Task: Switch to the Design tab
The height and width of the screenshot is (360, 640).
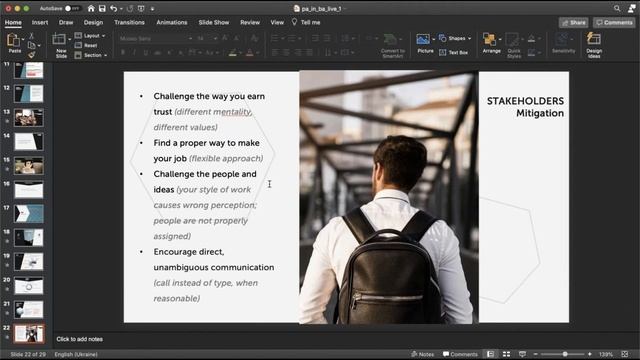Action: (x=93, y=22)
